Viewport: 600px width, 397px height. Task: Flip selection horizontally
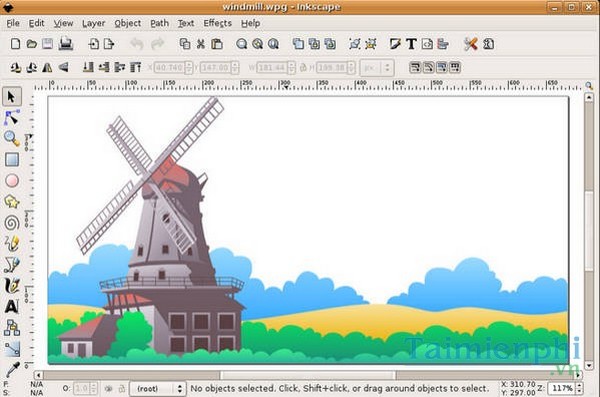point(47,68)
